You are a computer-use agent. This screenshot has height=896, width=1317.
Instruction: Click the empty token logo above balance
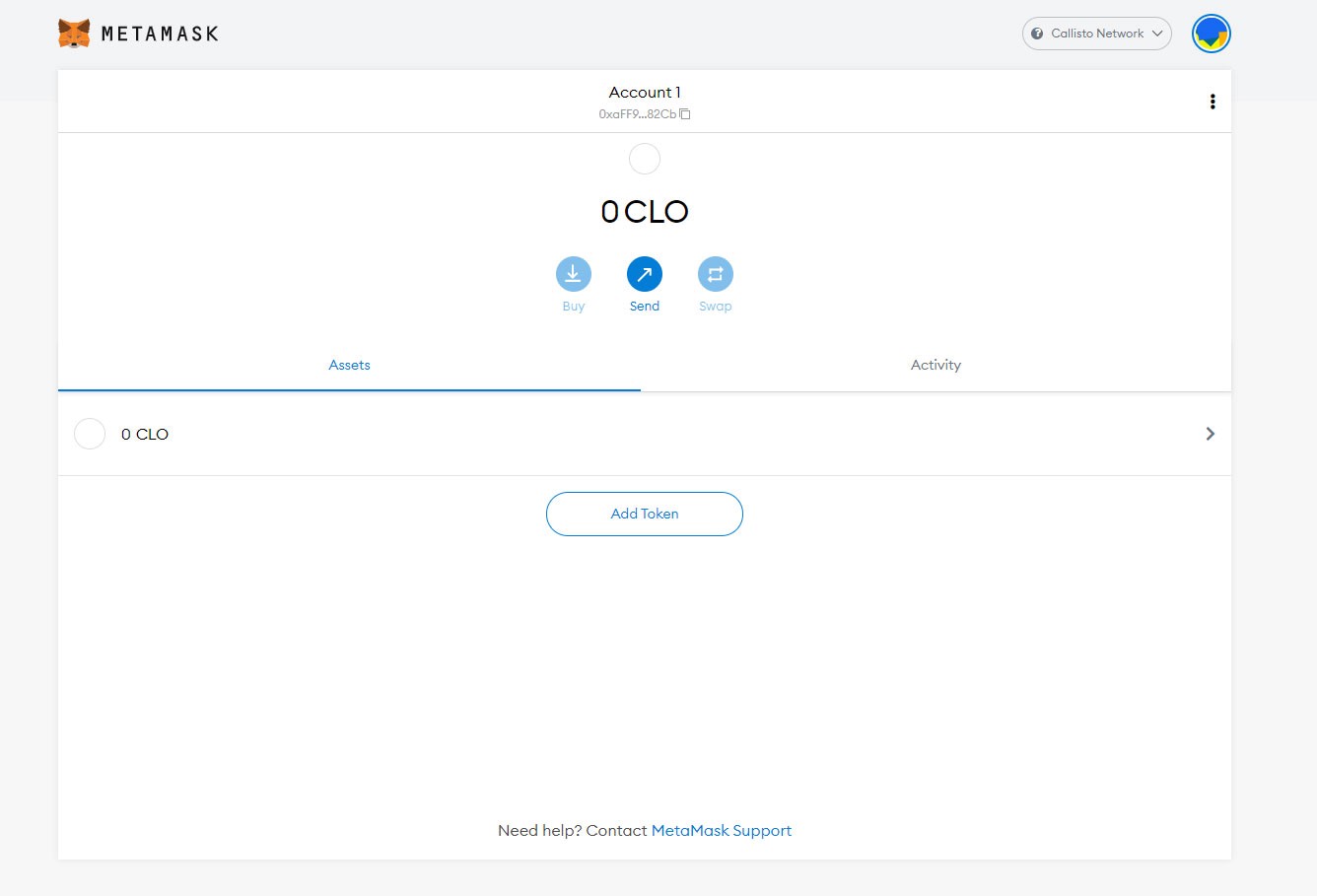(645, 159)
